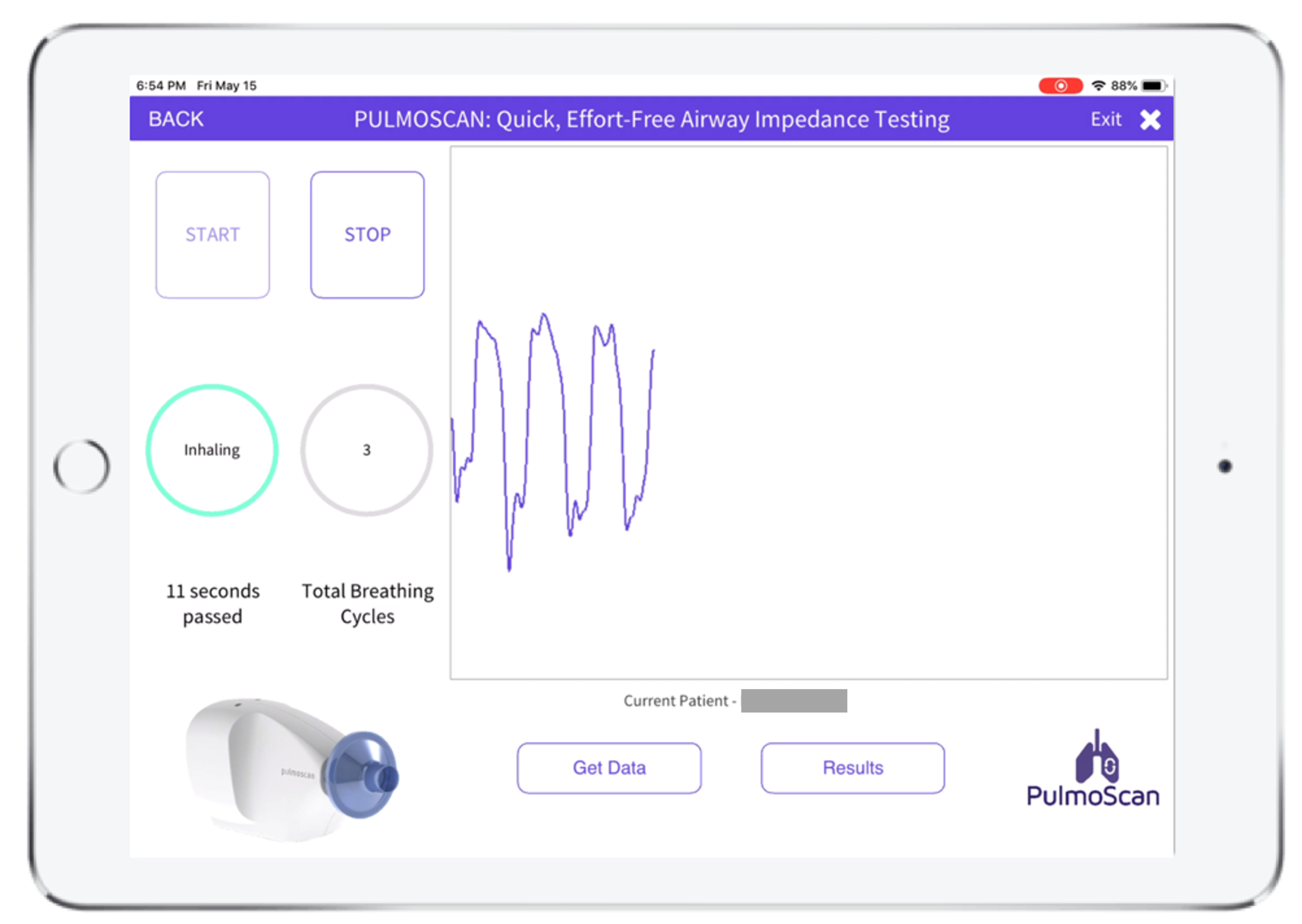Tap the battery status icon
1302x924 pixels.
pyautogui.click(x=1153, y=86)
